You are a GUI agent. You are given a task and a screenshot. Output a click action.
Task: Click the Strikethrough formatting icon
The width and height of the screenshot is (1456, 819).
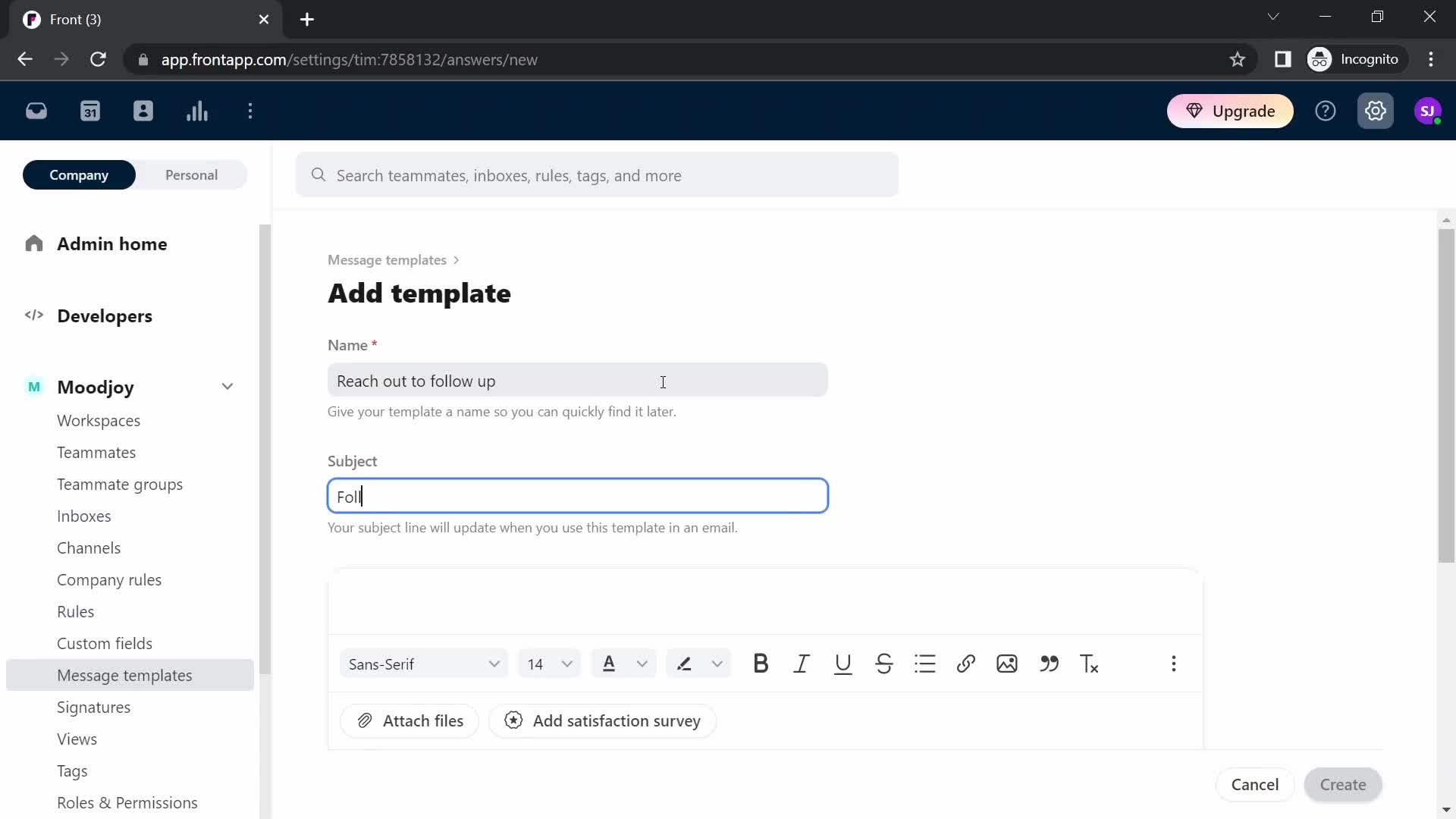click(x=883, y=663)
